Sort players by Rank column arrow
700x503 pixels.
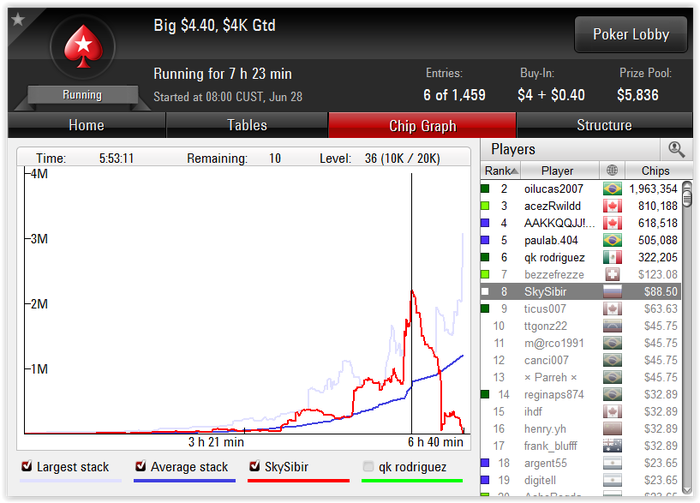point(514,171)
